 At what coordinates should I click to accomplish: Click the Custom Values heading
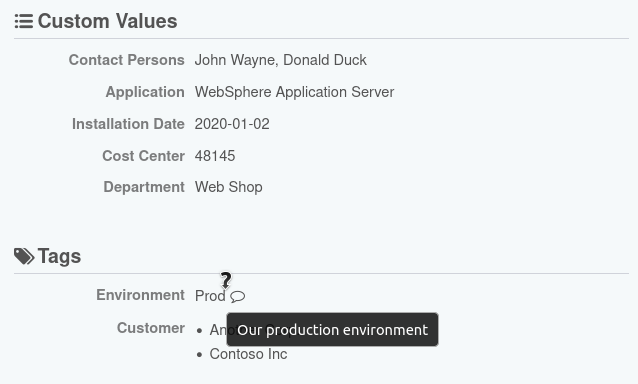tap(107, 21)
